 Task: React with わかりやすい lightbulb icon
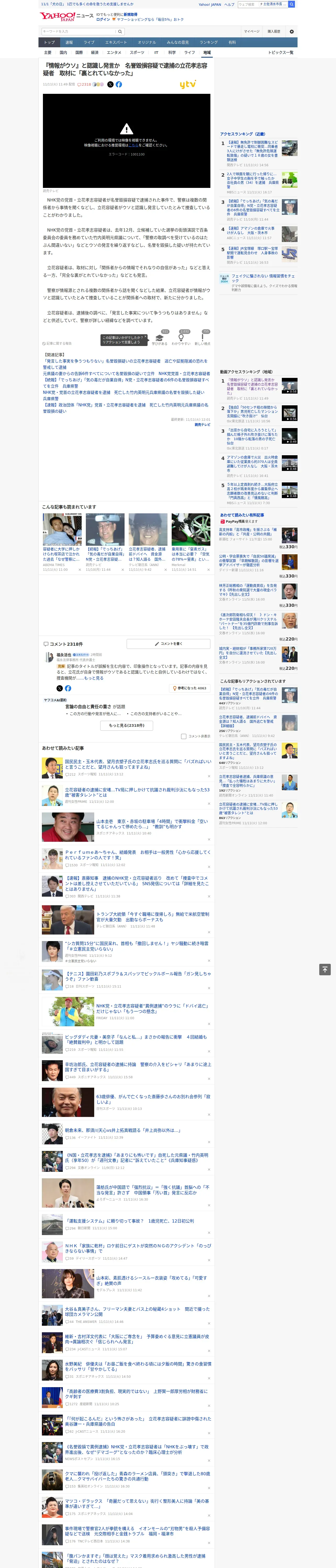(181, 338)
